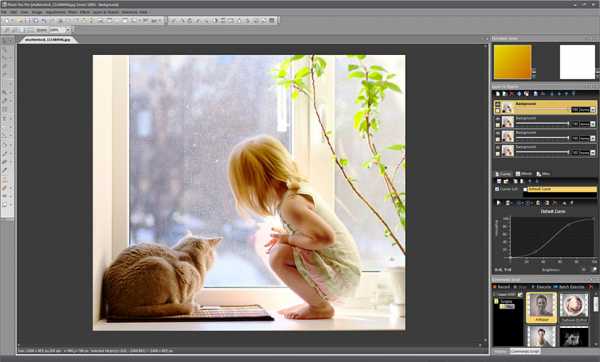600x362 pixels.
Task: Toggle eye of second Background layer
Action: pyautogui.click(x=498, y=119)
